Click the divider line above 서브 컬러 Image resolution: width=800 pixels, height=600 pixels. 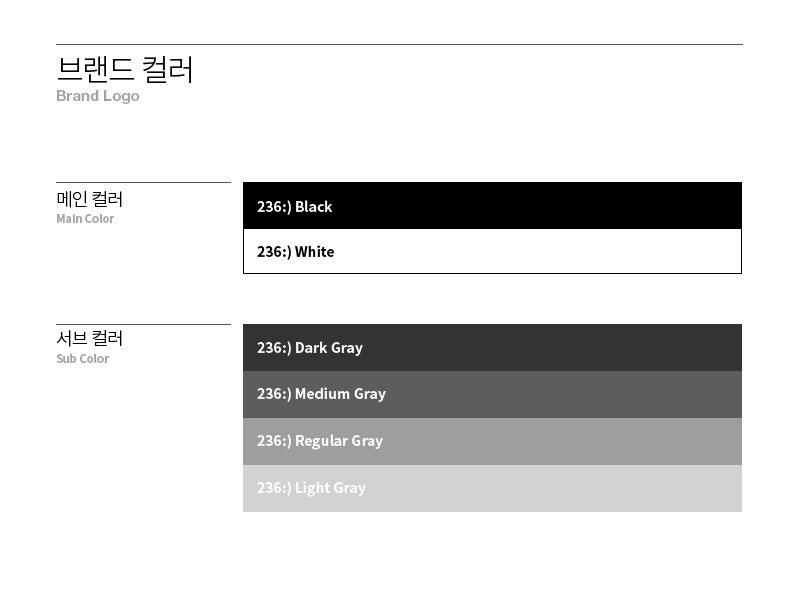[x=143, y=324]
